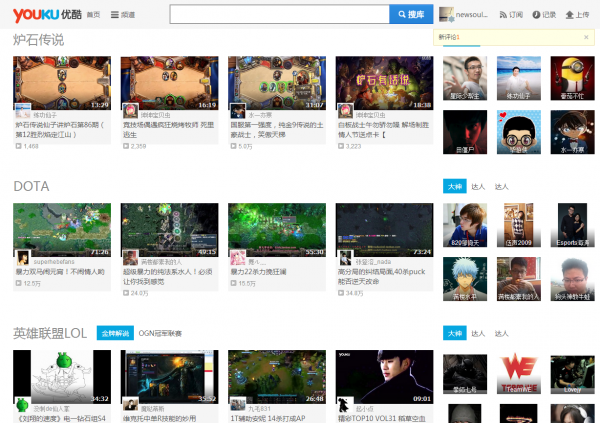Open the Esports couple profile picture
Screen dimensions: 600x423
(x=572, y=225)
